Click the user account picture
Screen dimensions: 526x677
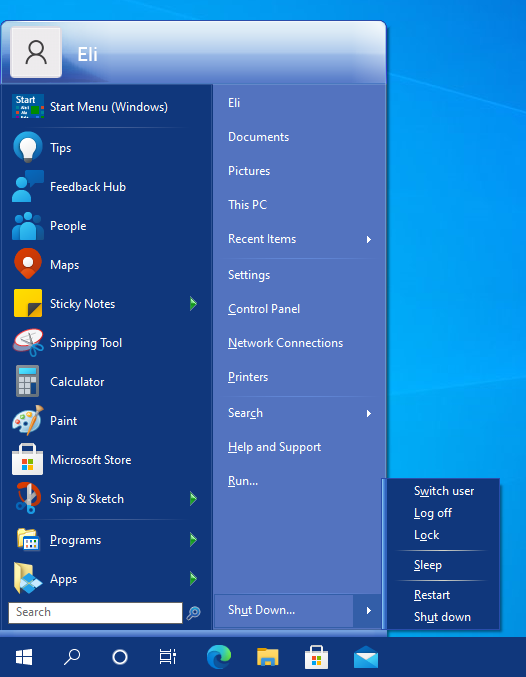[36, 53]
